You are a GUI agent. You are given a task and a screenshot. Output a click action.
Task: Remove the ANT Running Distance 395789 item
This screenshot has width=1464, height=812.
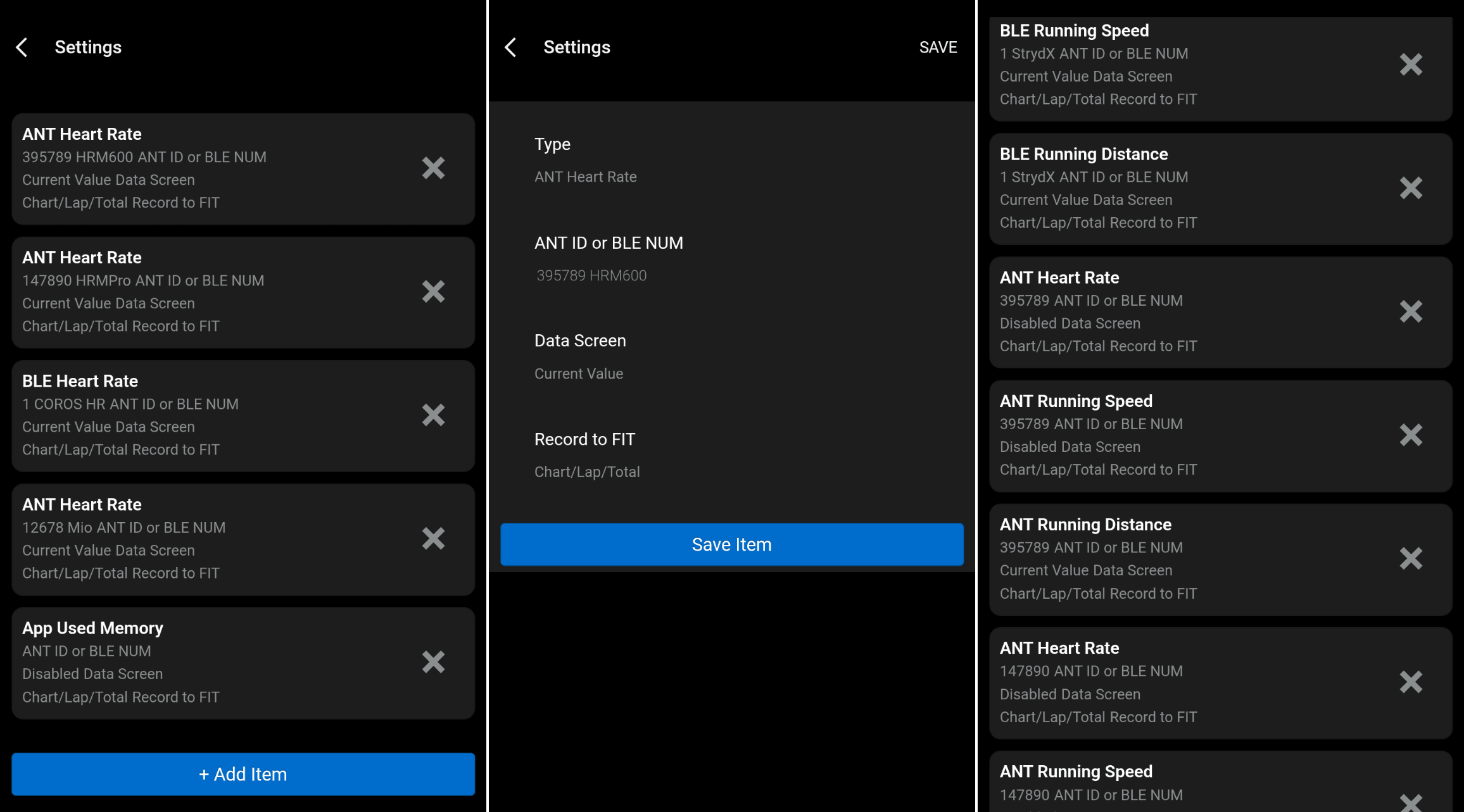(1411, 558)
